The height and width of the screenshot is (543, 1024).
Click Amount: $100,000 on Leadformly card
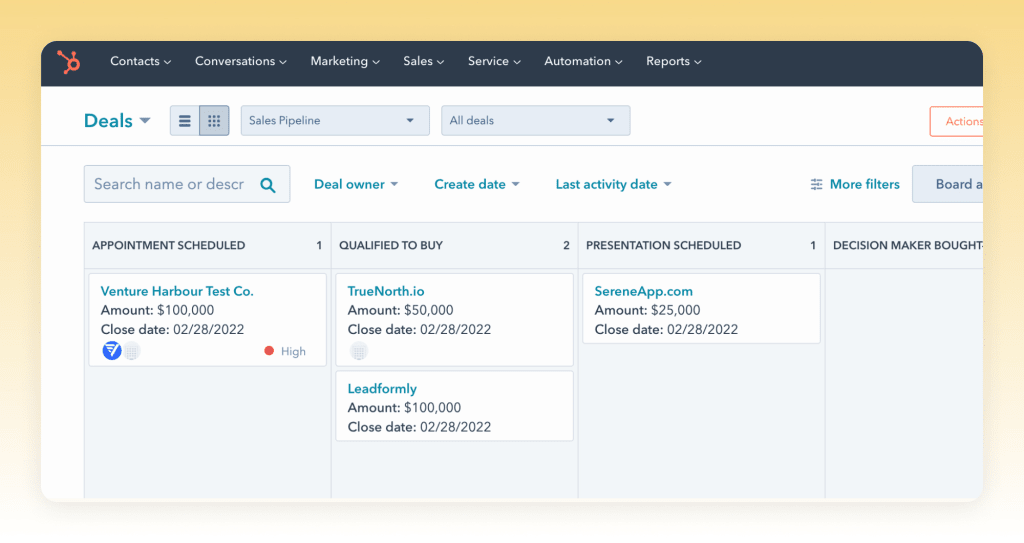click(x=404, y=408)
